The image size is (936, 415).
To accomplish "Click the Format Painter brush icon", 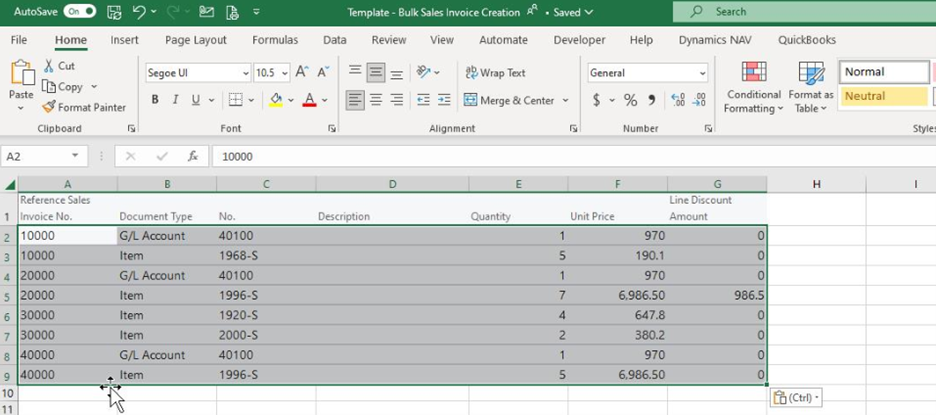I will pyautogui.click(x=49, y=107).
